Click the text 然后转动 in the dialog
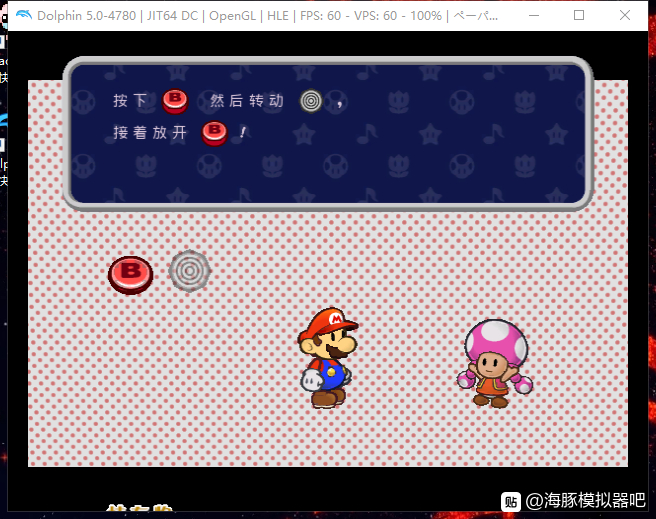The image size is (656, 519). (247, 101)
